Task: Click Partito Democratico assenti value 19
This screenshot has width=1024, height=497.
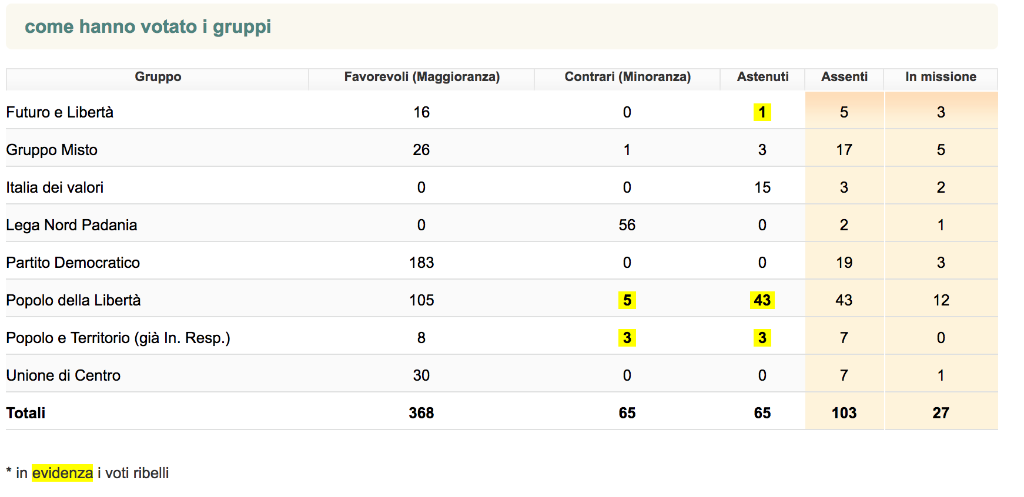Action: coord(844,263)
